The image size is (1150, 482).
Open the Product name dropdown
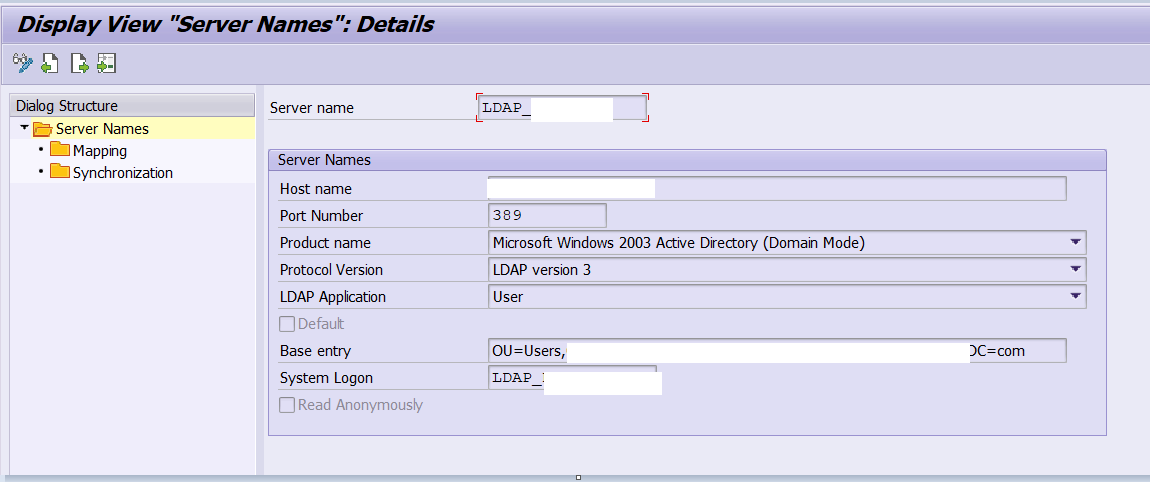1075,242
